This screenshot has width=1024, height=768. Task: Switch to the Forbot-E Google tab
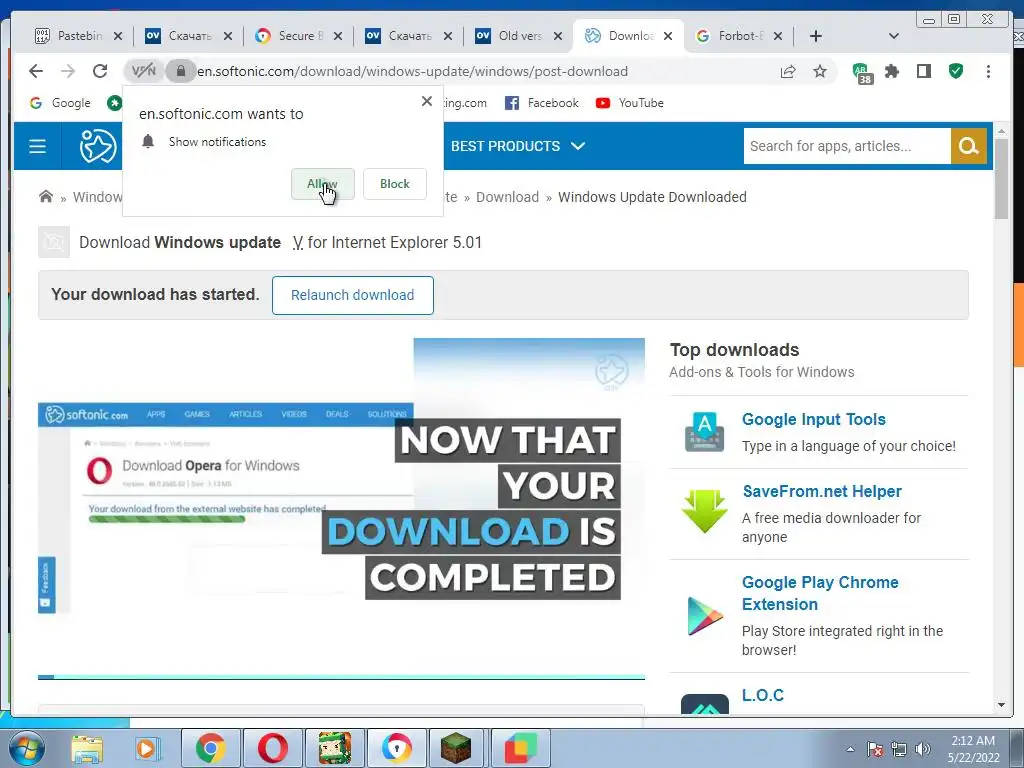pyautogui.click(x=739, y=36)
